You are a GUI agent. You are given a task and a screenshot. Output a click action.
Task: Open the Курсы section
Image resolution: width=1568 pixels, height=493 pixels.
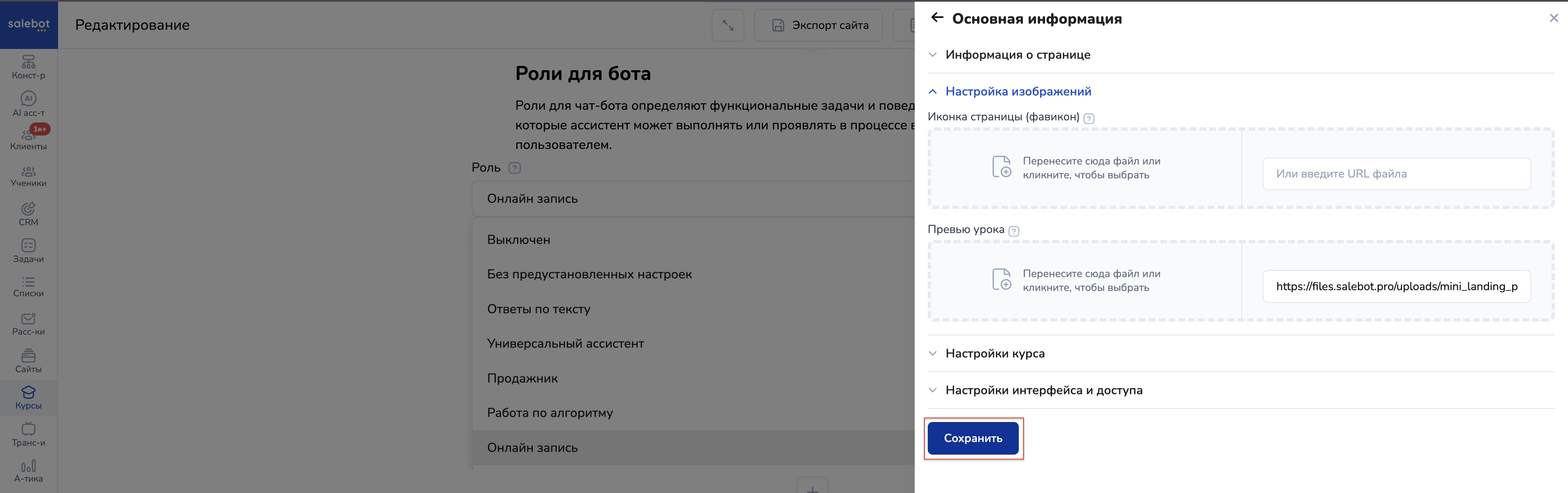pyautogui.click(x=29, y=398)
